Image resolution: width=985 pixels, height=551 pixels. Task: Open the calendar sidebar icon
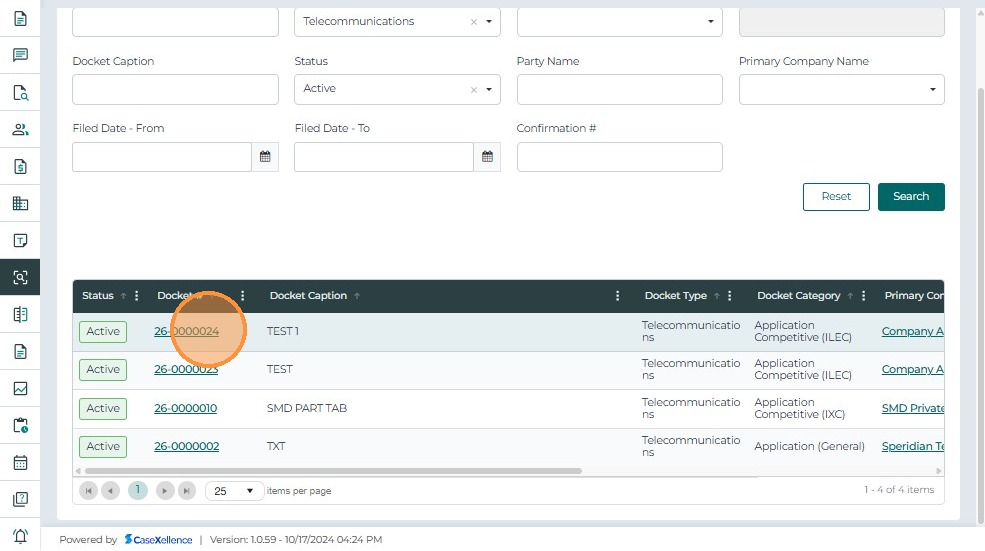coord(20,463)
